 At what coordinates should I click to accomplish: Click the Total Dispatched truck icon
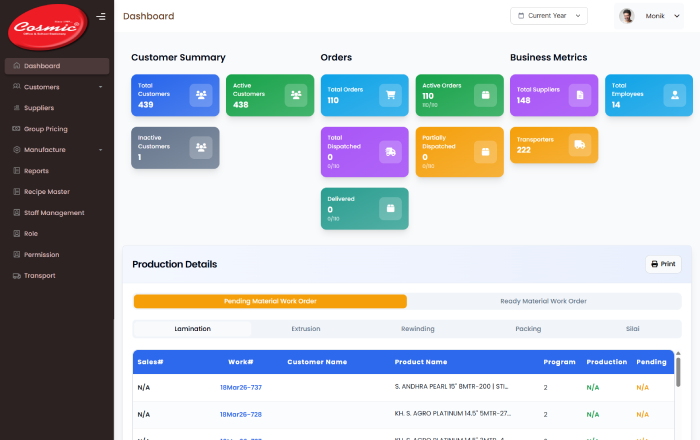390,151
